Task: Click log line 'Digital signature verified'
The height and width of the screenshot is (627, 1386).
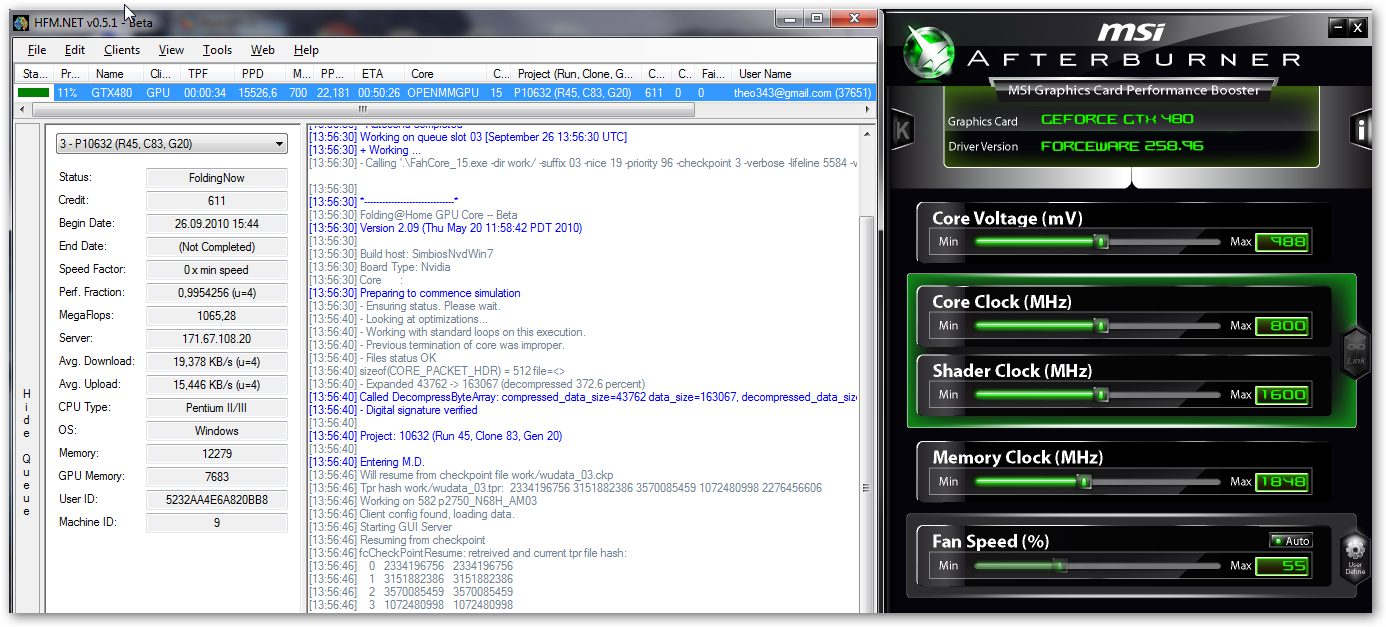Action: pyautogui.click(x=394, y=410)
